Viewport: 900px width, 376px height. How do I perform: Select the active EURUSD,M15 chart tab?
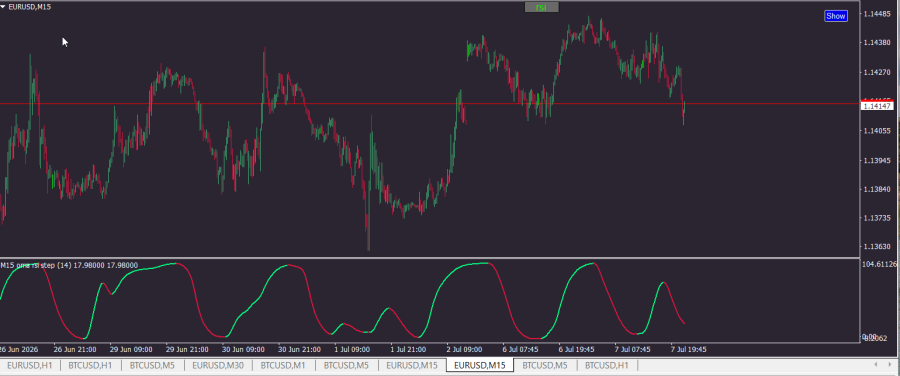(x=480, y=365)
